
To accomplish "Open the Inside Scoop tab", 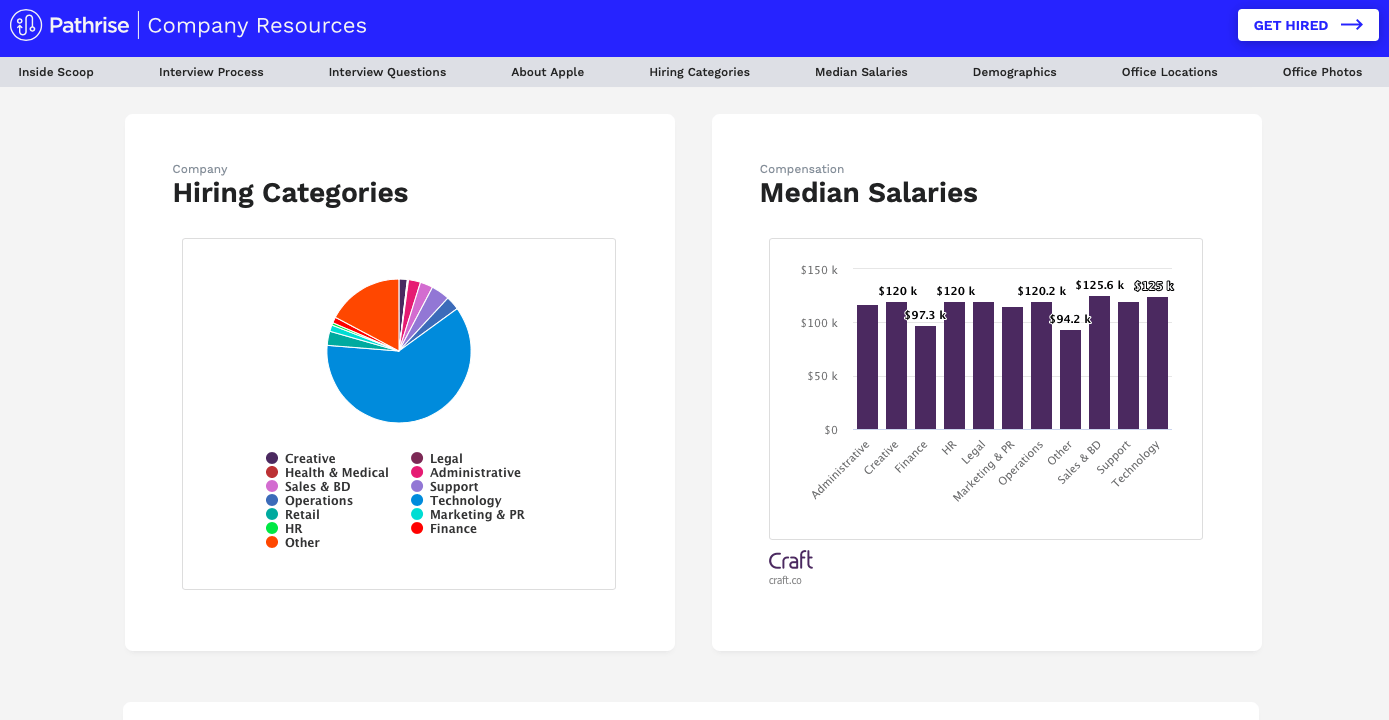I will click(x=56, y=72).
